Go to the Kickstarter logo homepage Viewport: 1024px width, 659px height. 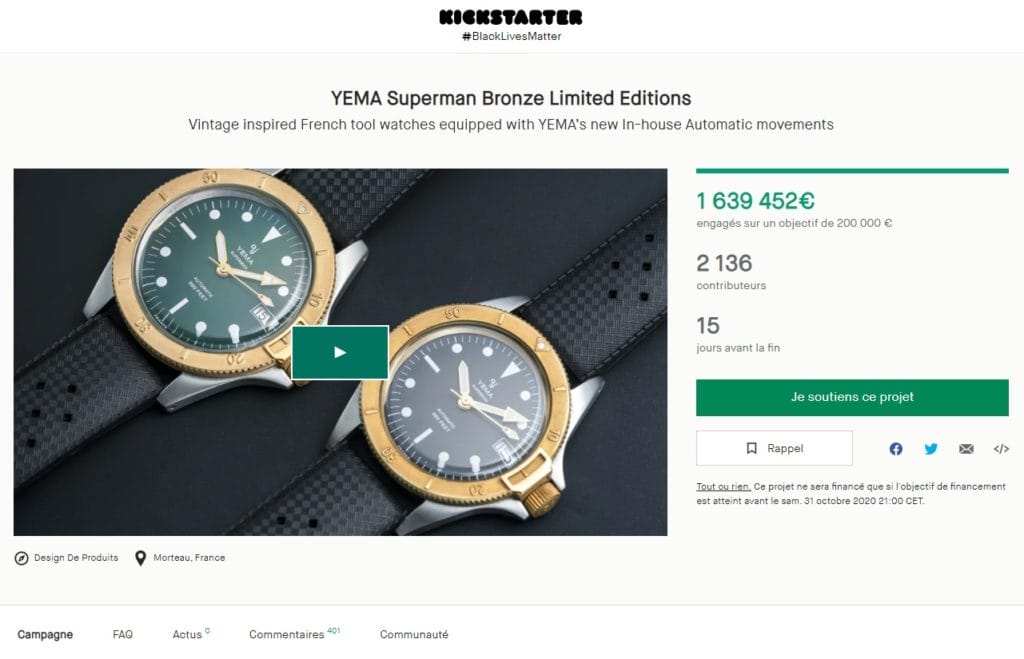click(511, 17)
